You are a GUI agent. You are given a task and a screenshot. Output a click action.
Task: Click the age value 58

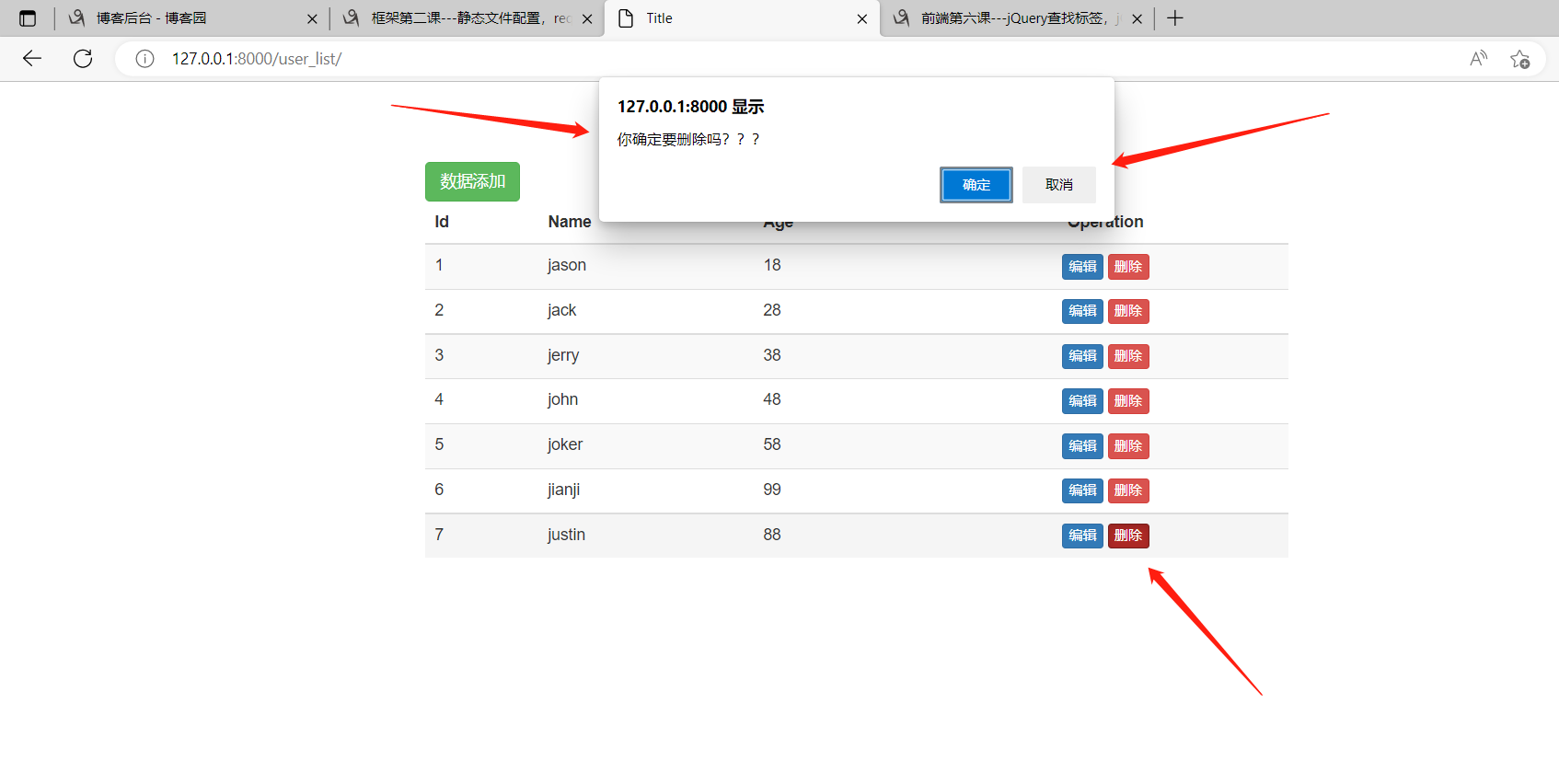772,444
